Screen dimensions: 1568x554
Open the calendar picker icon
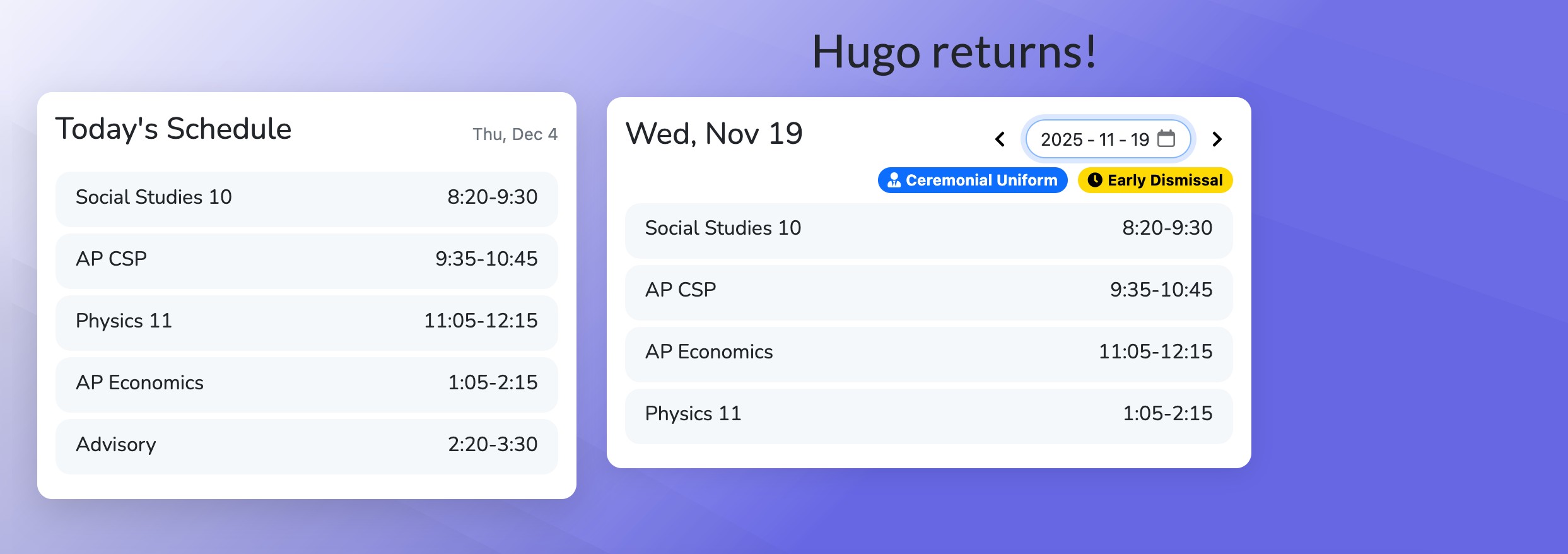(1166, 139)
